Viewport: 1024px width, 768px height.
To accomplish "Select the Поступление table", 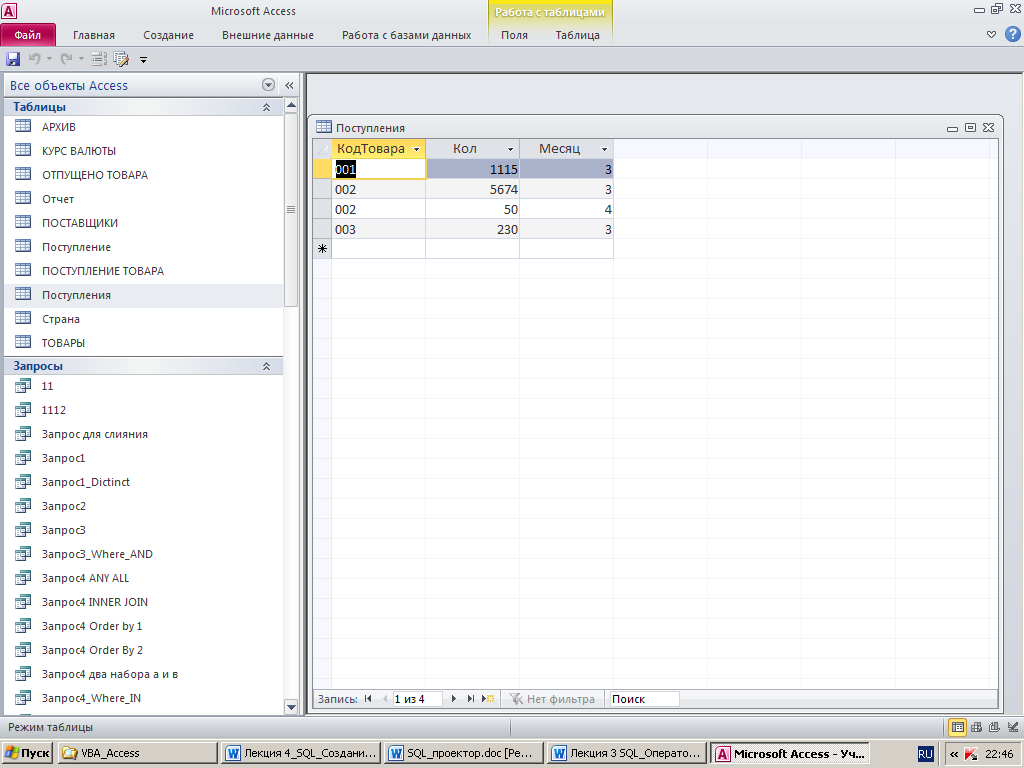I will [76, 247].
